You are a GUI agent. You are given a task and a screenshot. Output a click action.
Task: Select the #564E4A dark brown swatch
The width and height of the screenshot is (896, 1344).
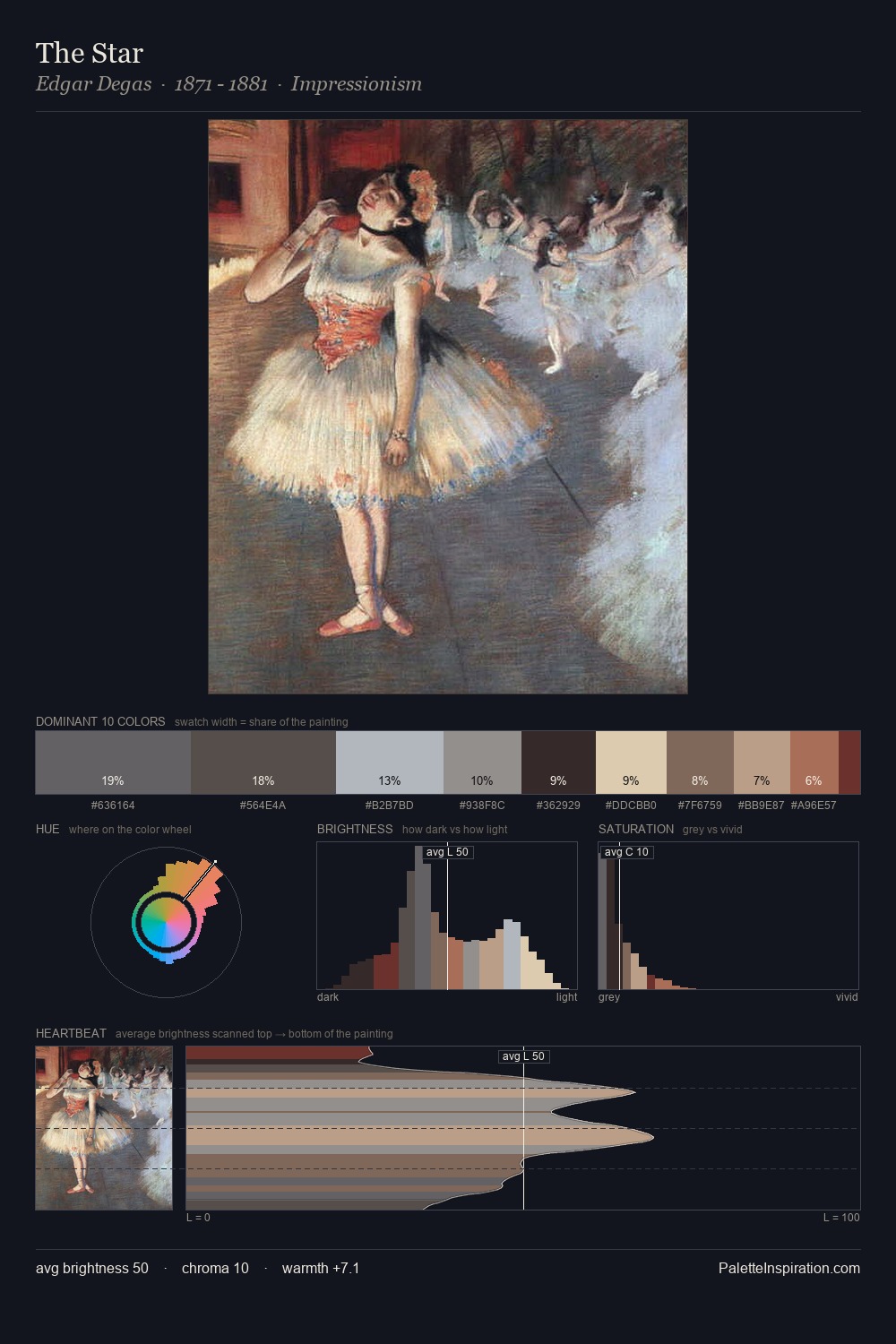263,762
